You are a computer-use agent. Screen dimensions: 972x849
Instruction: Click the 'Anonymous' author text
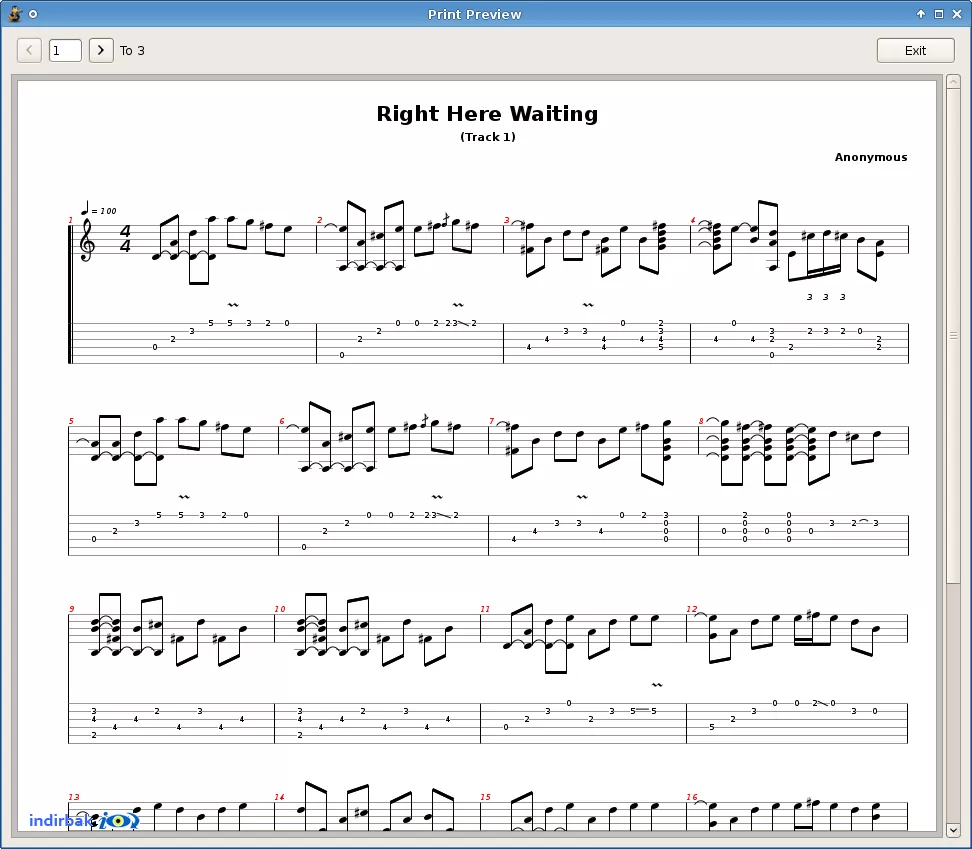point(871,157)
